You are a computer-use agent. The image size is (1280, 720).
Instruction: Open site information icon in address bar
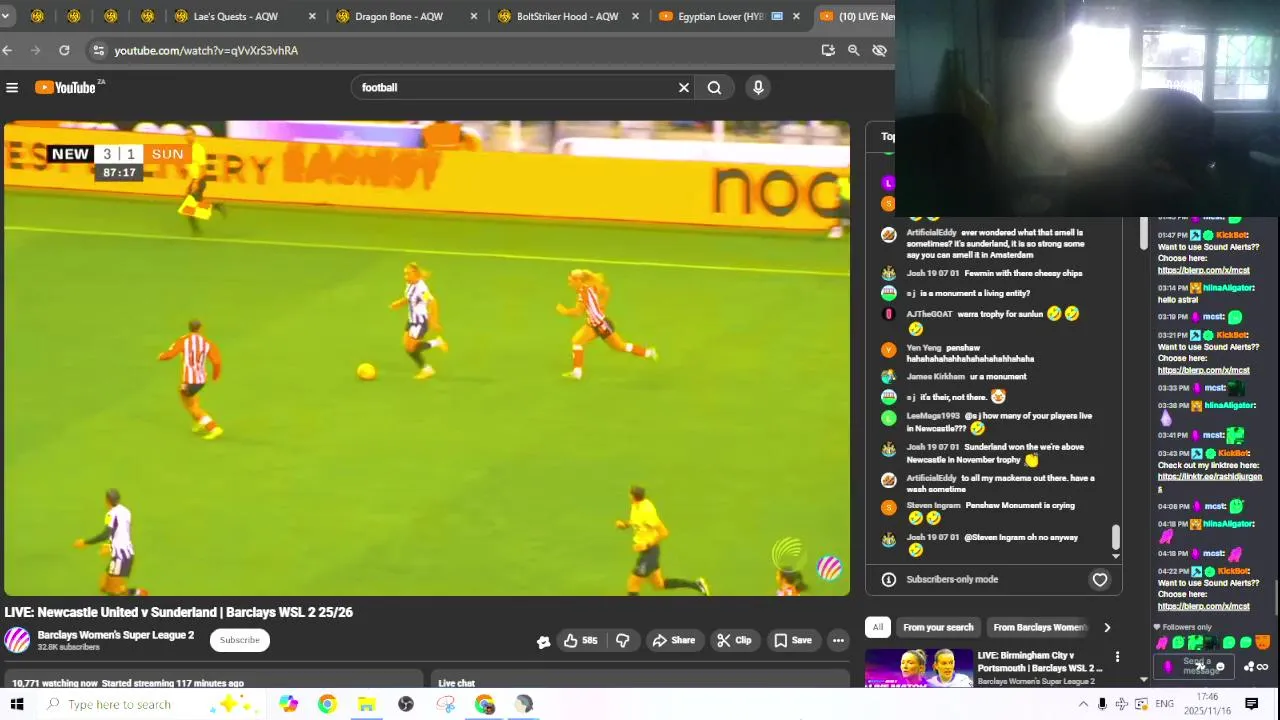97,50
